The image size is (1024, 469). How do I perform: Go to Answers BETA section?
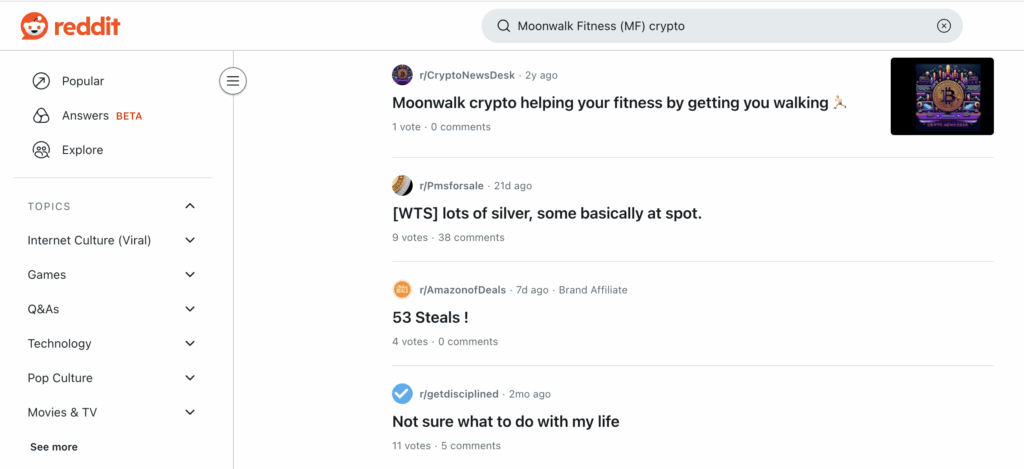(x=85, y=115)
